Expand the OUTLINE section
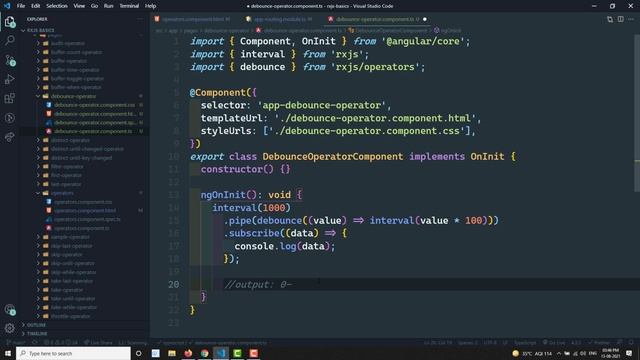Viewport: 640px width, 360px height. point(36,325)
